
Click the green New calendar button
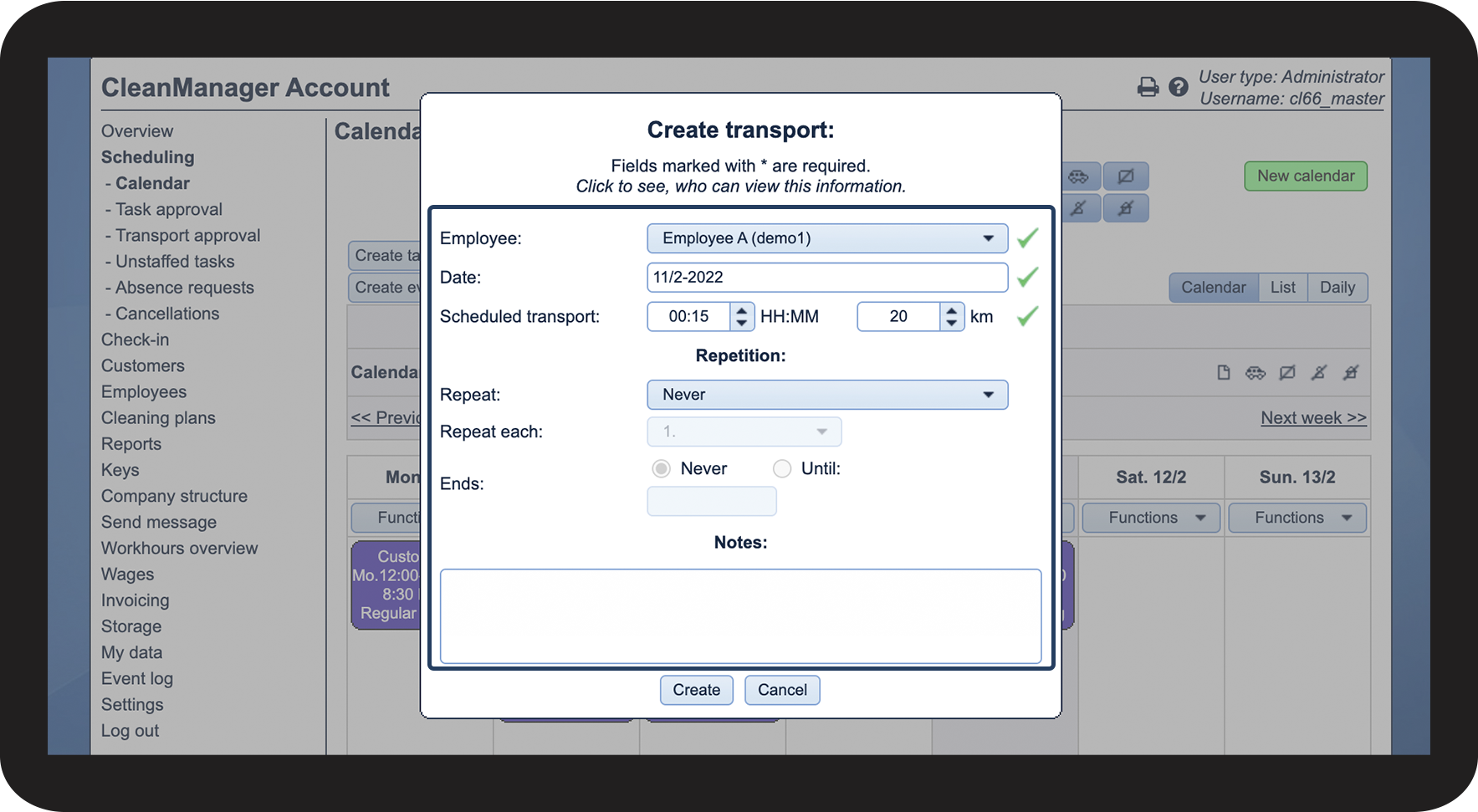point(1306,176)
